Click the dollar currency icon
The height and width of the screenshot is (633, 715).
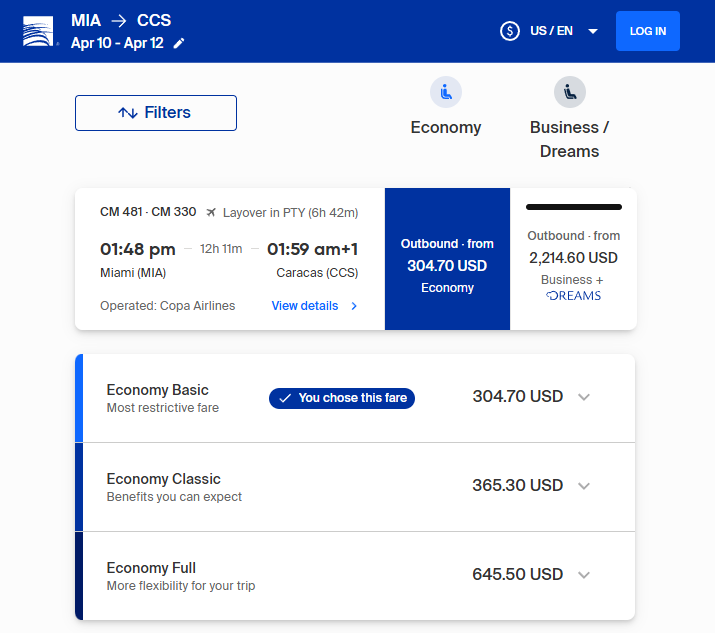pos(510,31)
